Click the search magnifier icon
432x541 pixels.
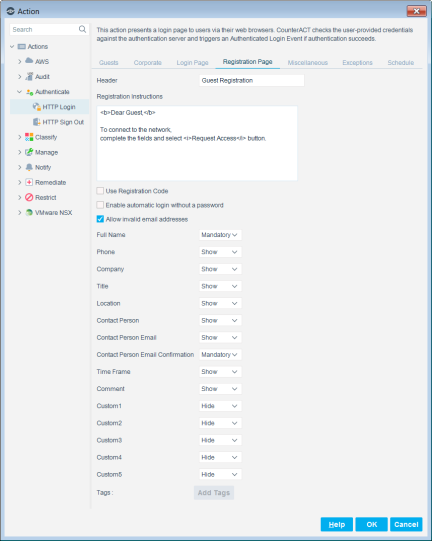click(82, 29)
